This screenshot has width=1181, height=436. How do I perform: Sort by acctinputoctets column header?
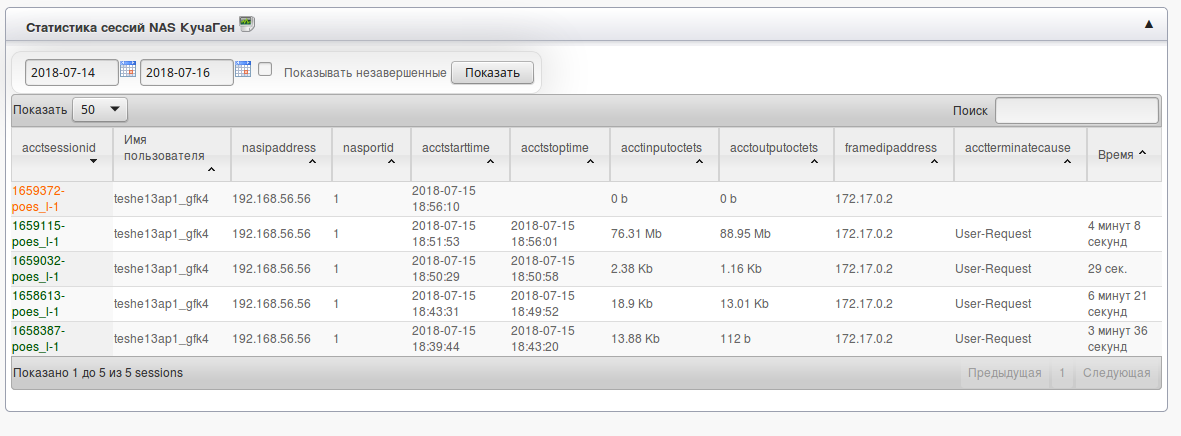point(663,154)
